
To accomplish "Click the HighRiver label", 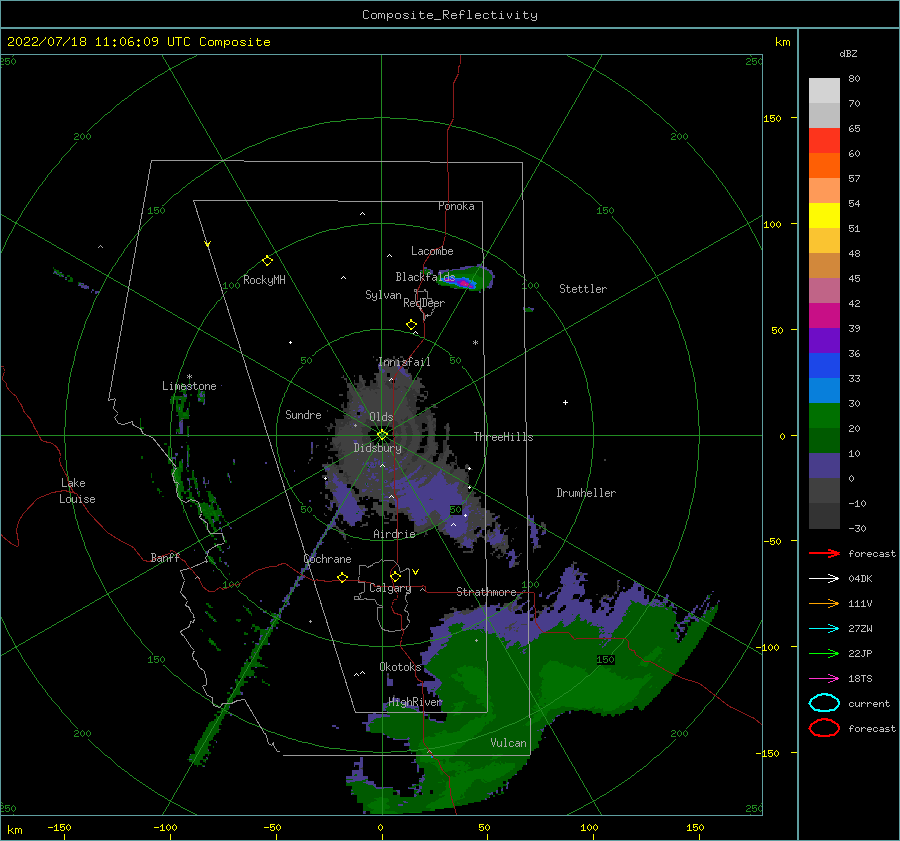I will (x=415, y=702).
